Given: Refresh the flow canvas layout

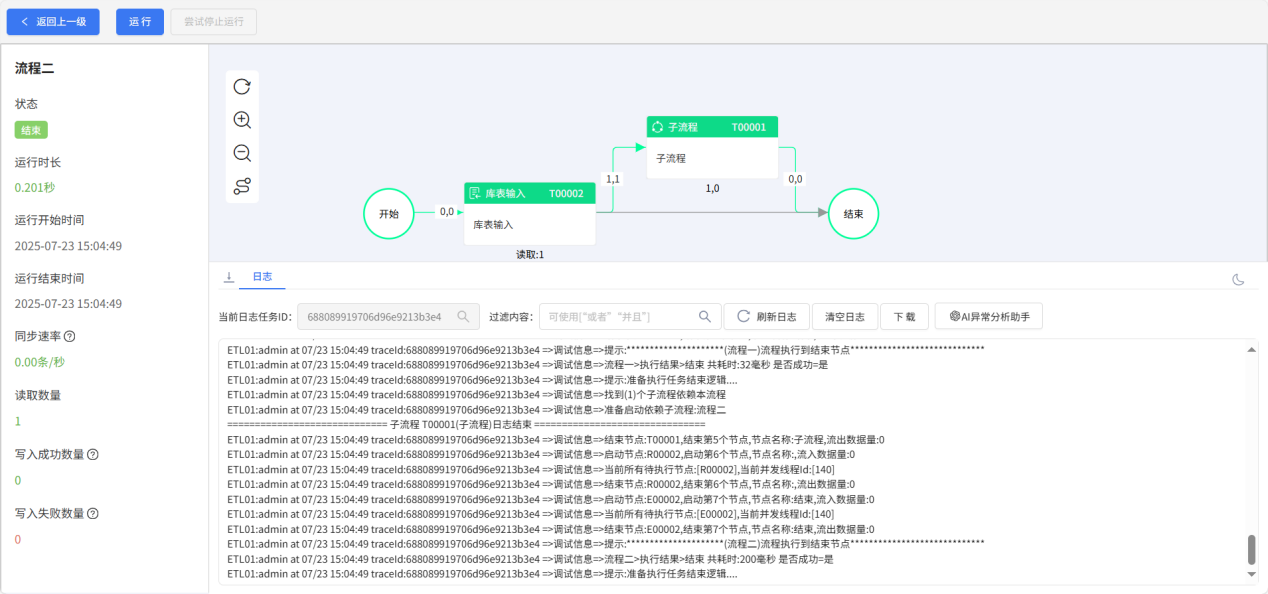Looking at the screenshot, I should pos(242,87).
